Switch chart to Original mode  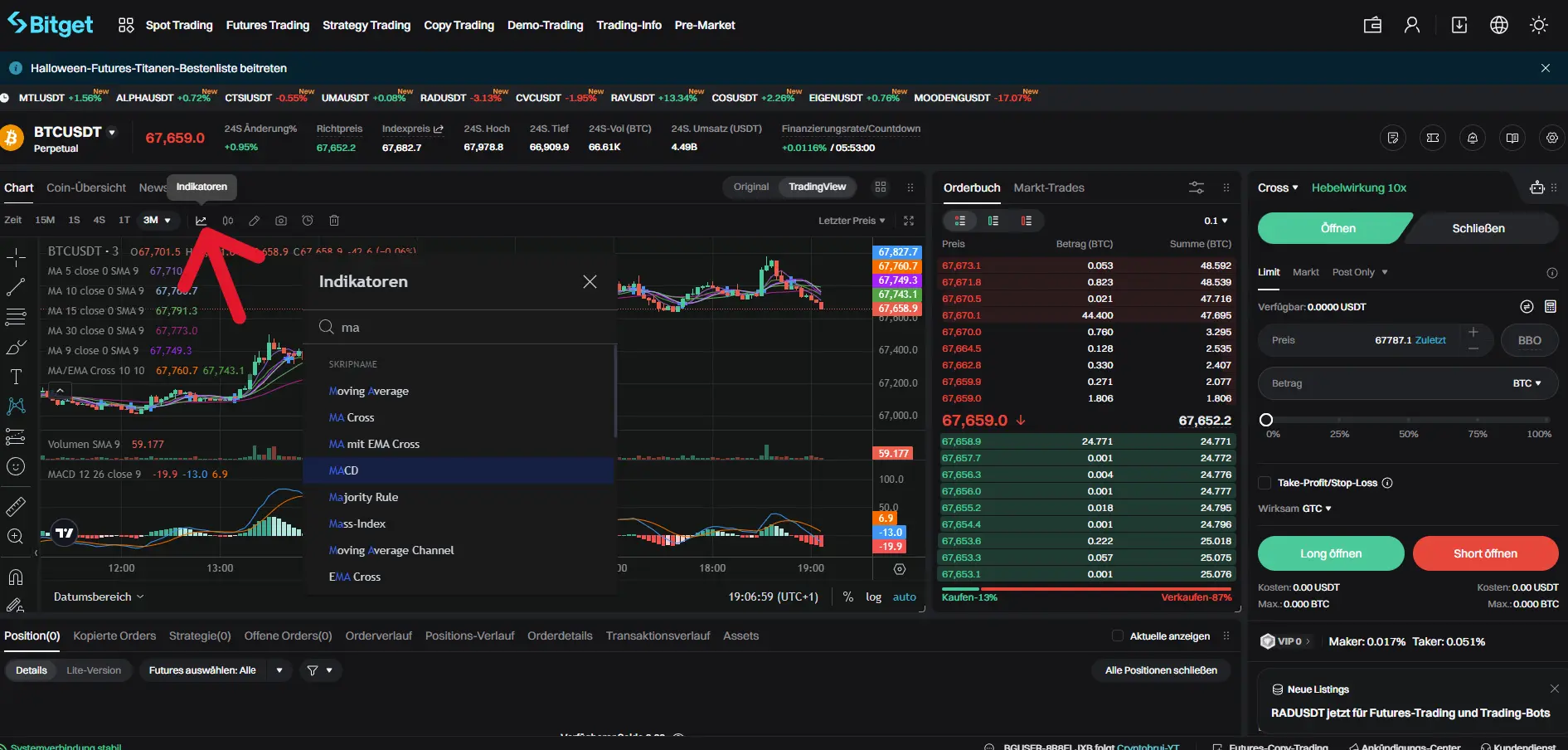751,187
